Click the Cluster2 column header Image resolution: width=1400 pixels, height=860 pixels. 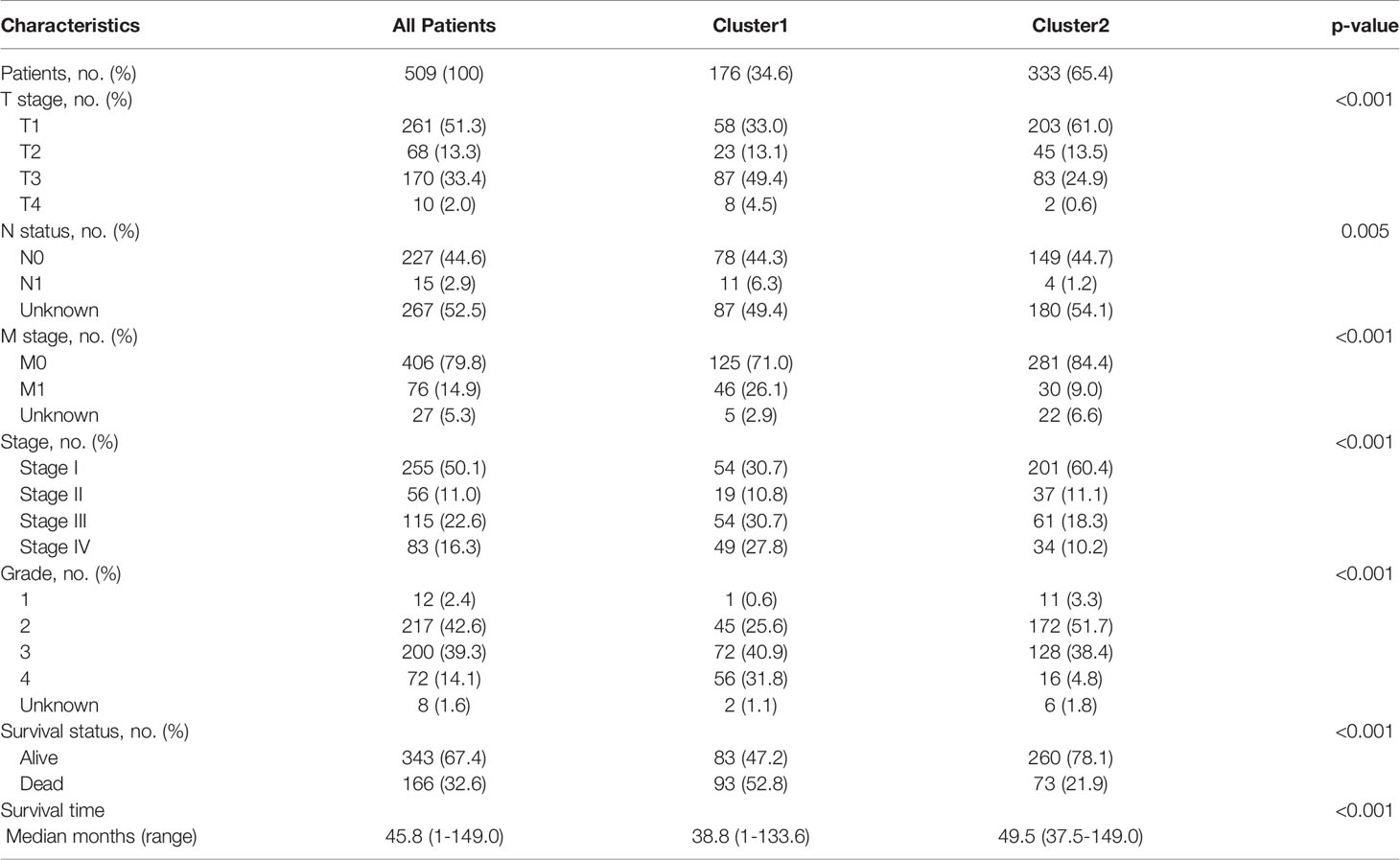[1070, 26]
